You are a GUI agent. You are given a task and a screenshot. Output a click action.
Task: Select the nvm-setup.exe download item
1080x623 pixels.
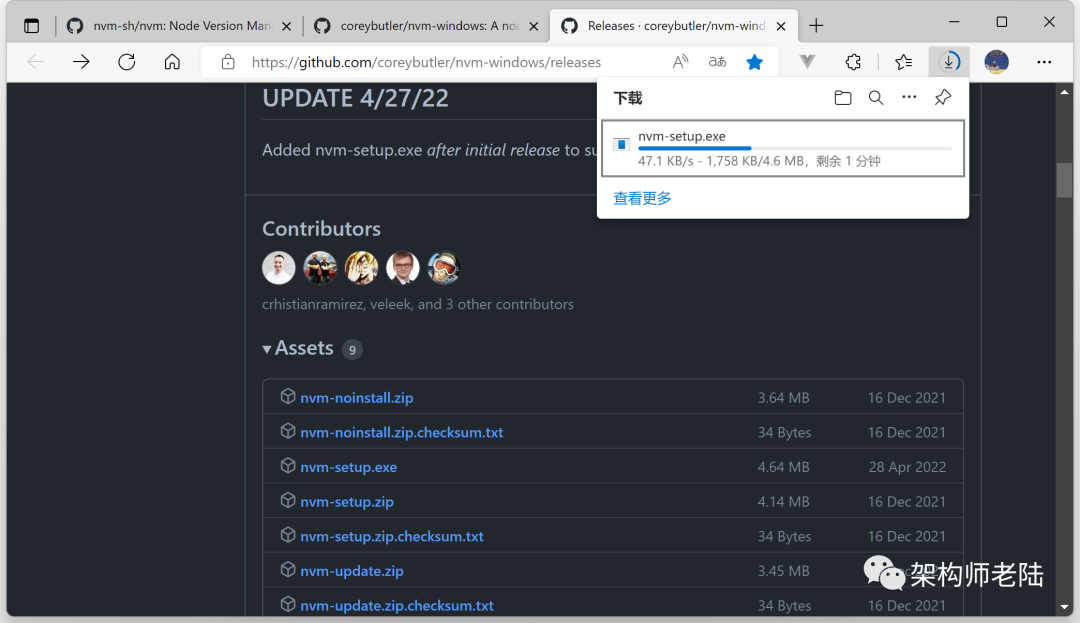click(783, 149)
